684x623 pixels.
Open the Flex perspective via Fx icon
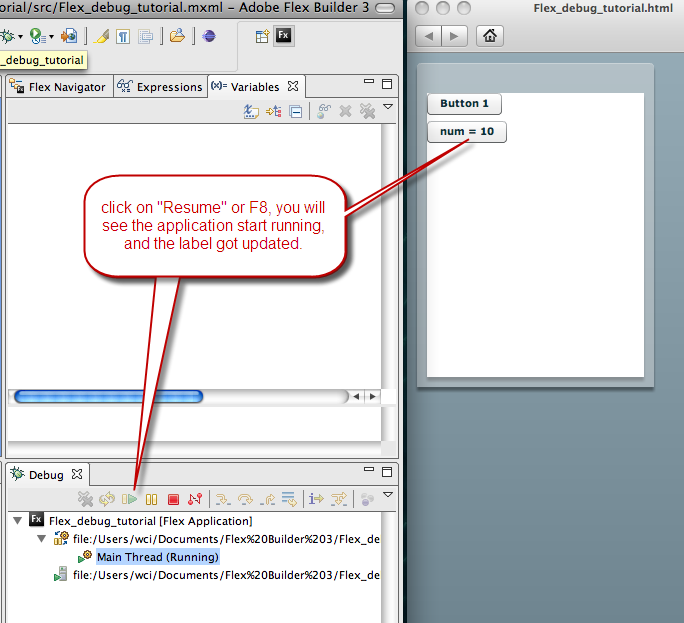[x=284, y=36]
